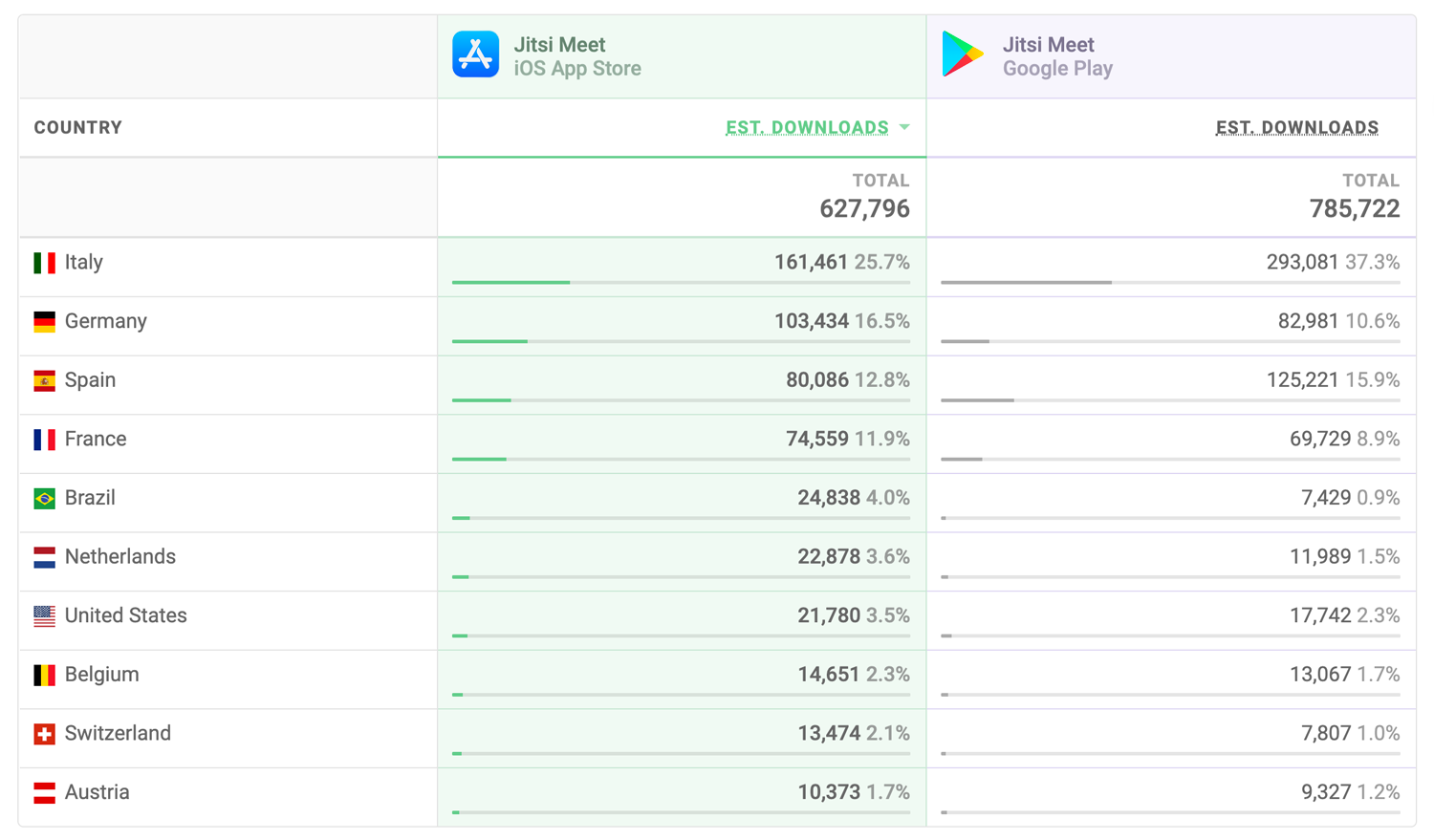Select the Germany country name
Screen dimensions: 1434x840
coord(106,321)
